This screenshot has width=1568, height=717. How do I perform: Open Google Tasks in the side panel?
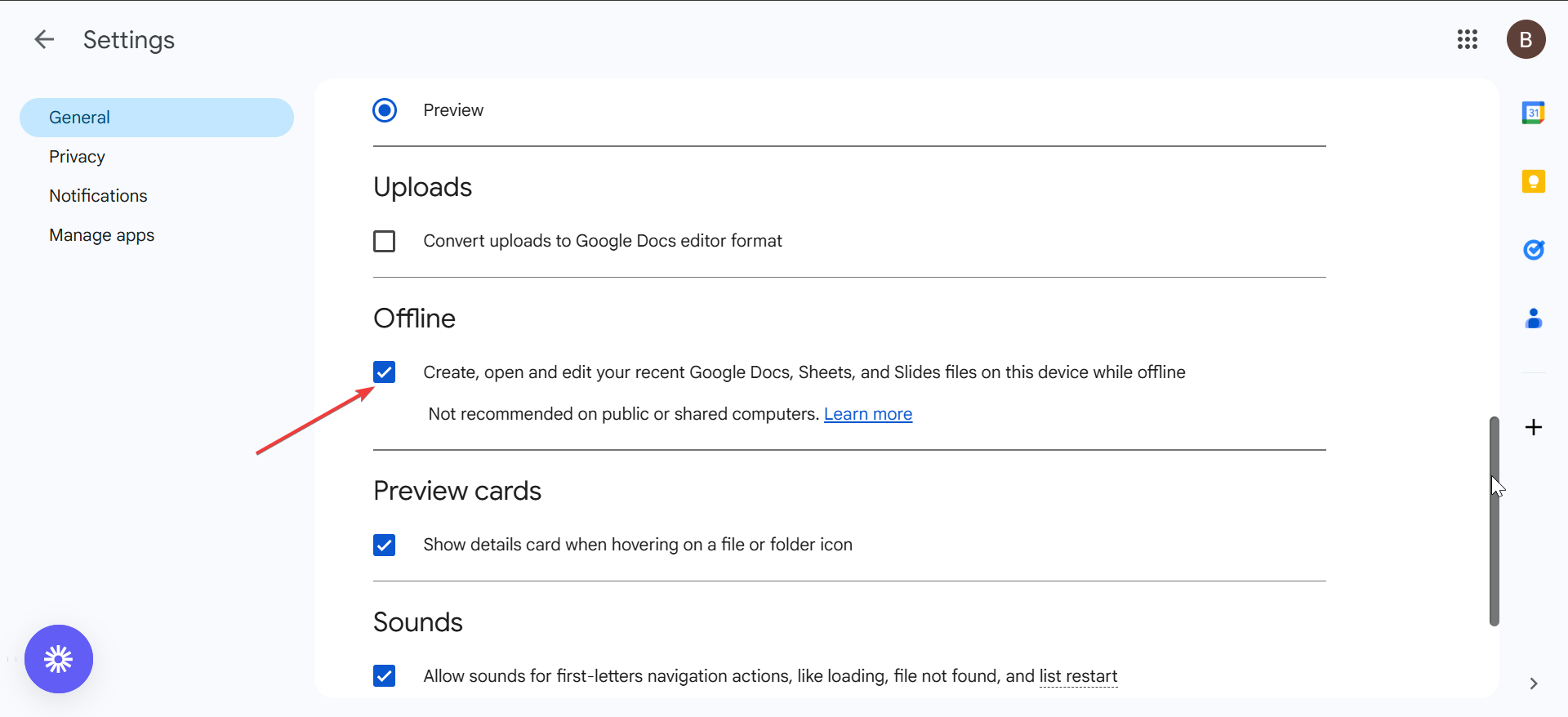pyautogui.click(x=1533, y=250)
